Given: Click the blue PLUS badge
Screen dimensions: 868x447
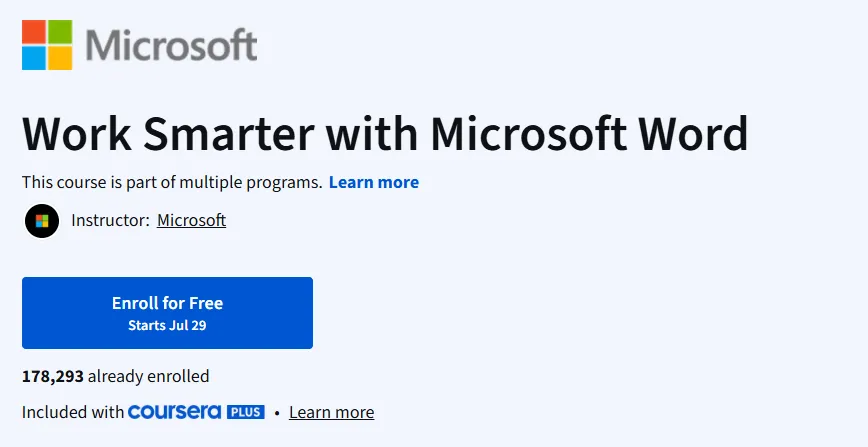Looking at the screenshot, I should 245,412.
